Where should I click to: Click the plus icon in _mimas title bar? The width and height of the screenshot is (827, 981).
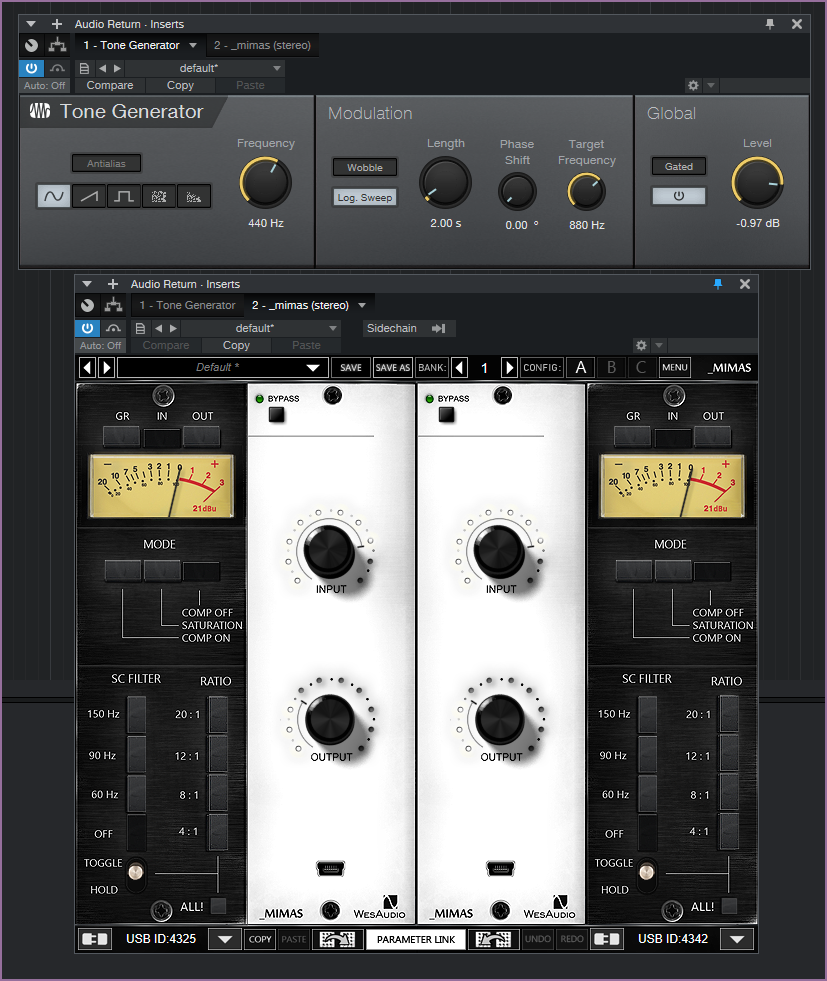113,284
